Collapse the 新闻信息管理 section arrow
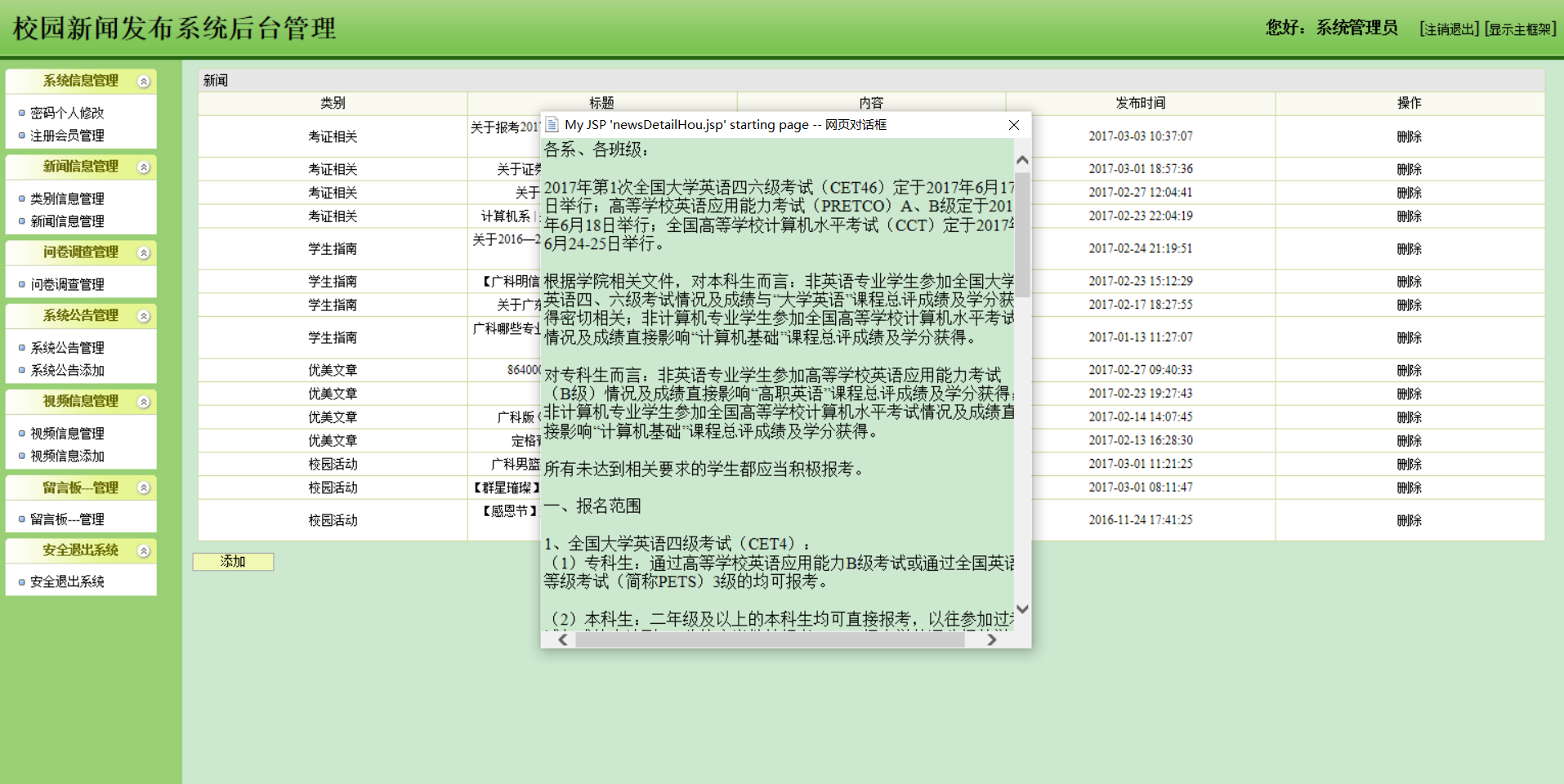 tap(144, 167)
